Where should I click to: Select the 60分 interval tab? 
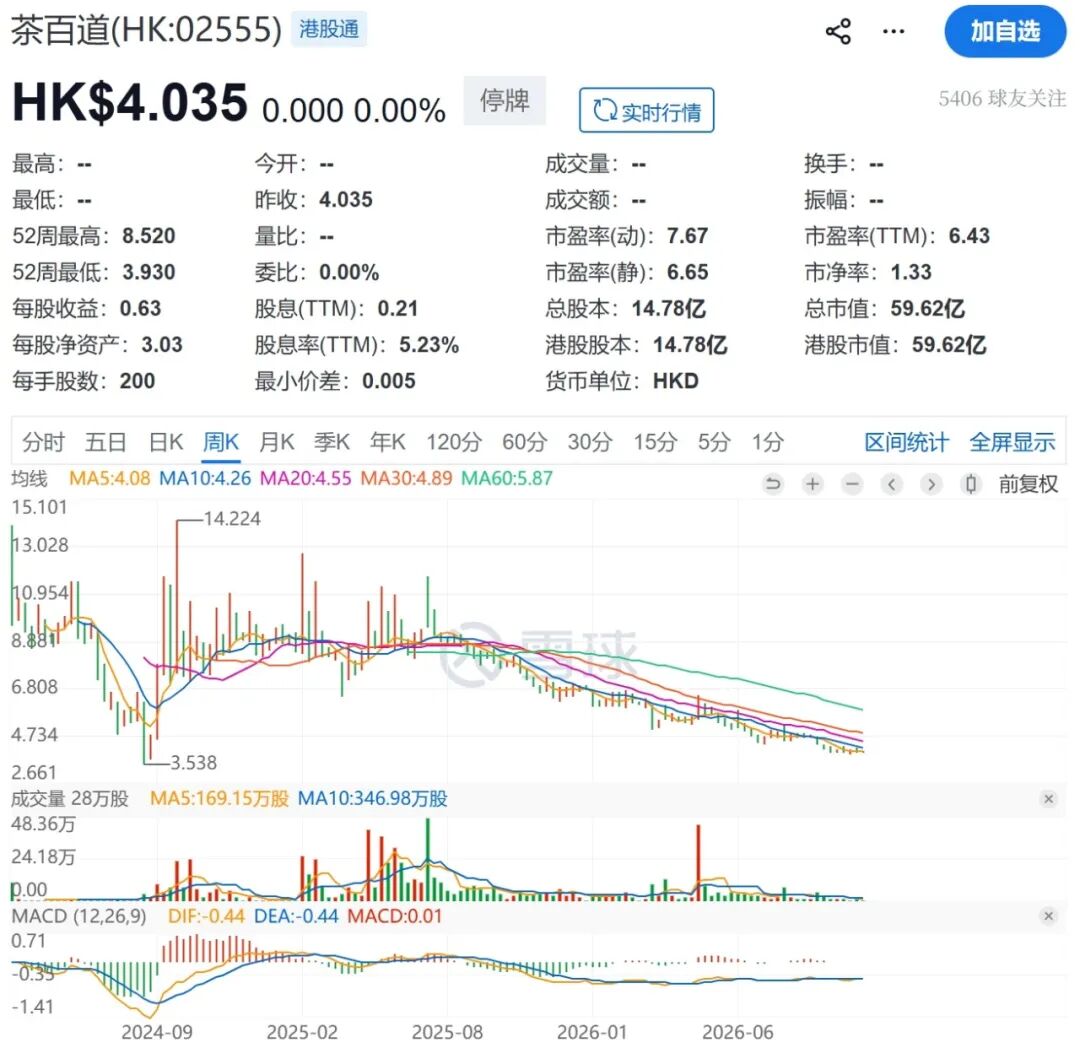[525, 442]
